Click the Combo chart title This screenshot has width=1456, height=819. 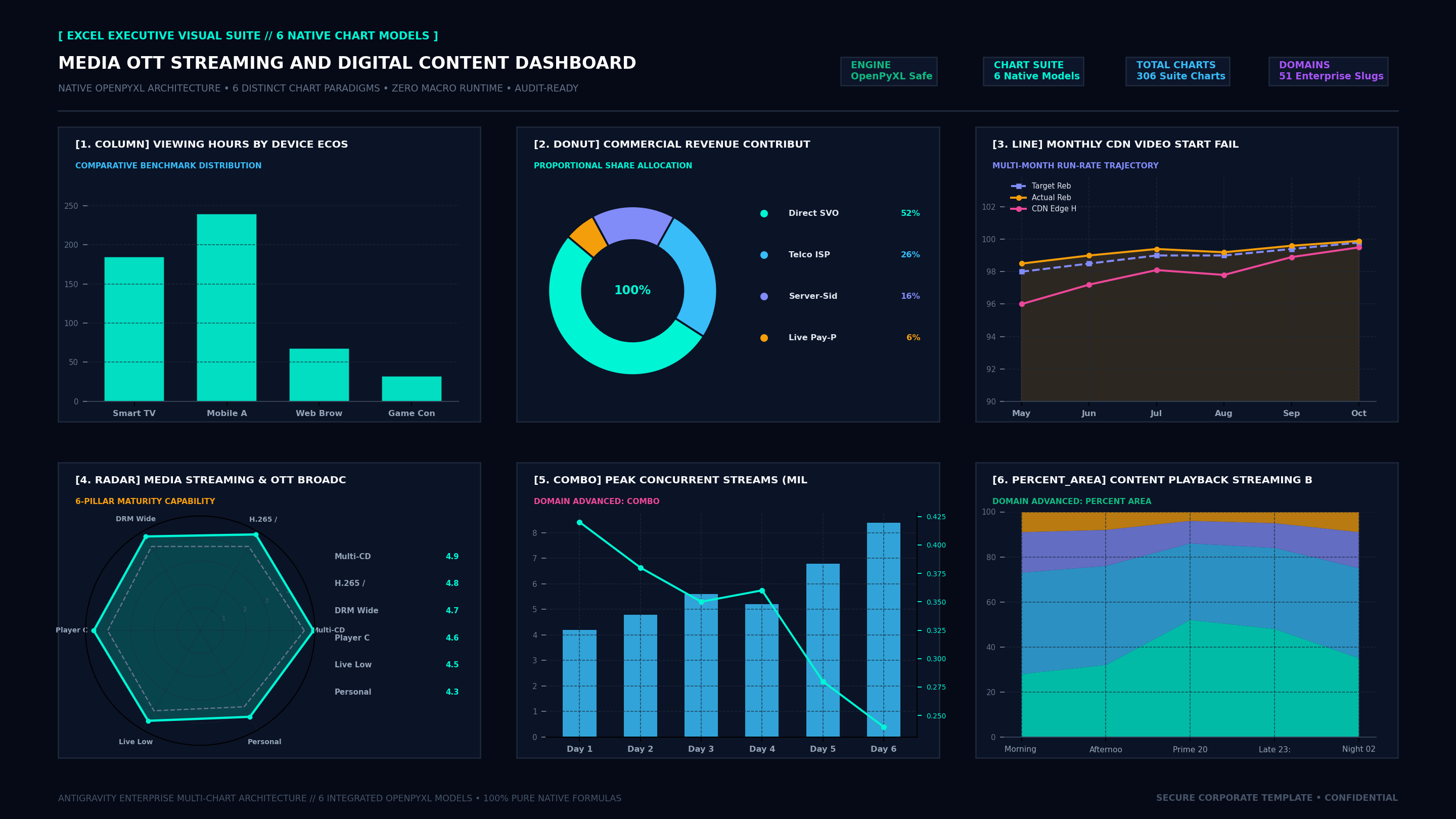[x=670, y=480]
